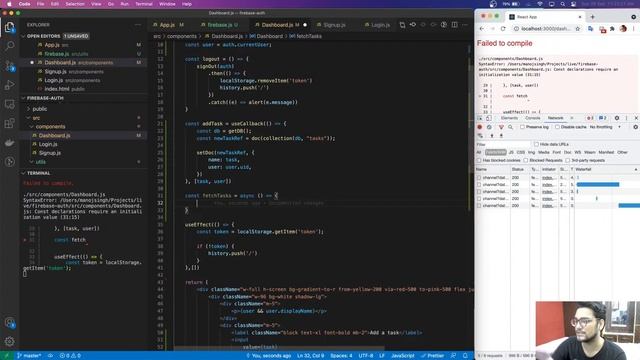Open Explorer panel ellipsis menu

(x=138, y=25)
